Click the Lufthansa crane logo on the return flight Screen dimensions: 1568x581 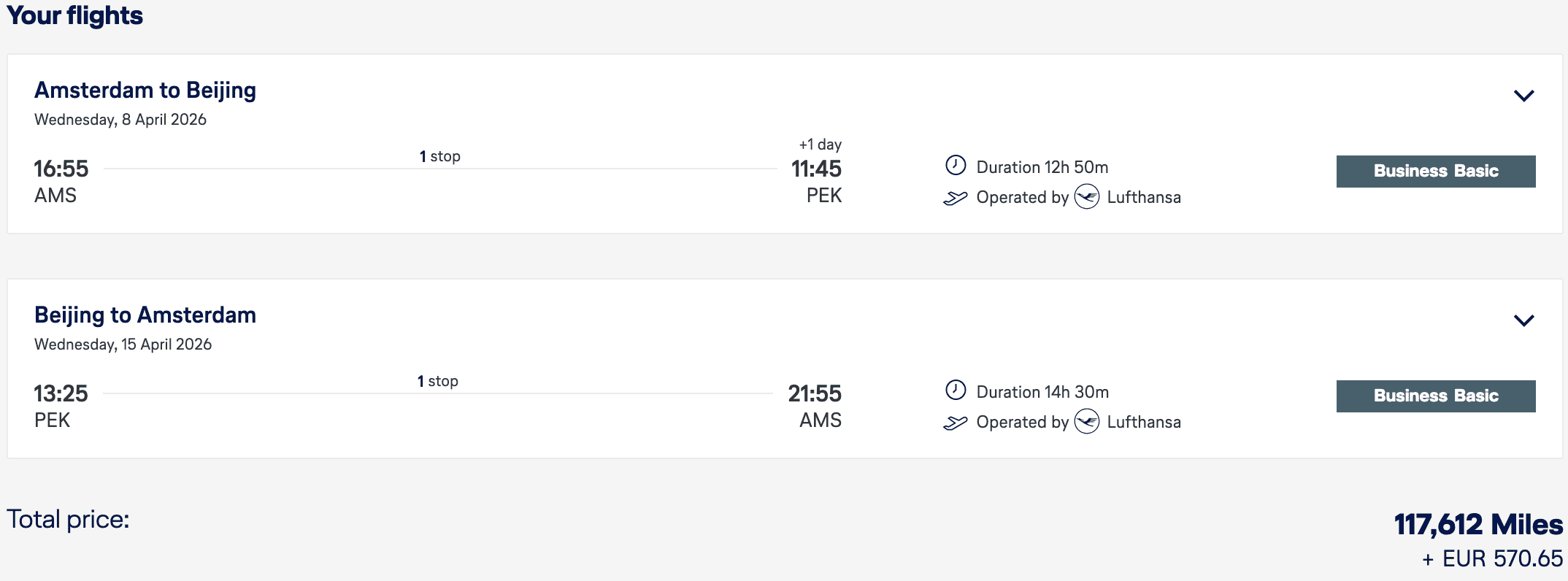pos(1087,422)
